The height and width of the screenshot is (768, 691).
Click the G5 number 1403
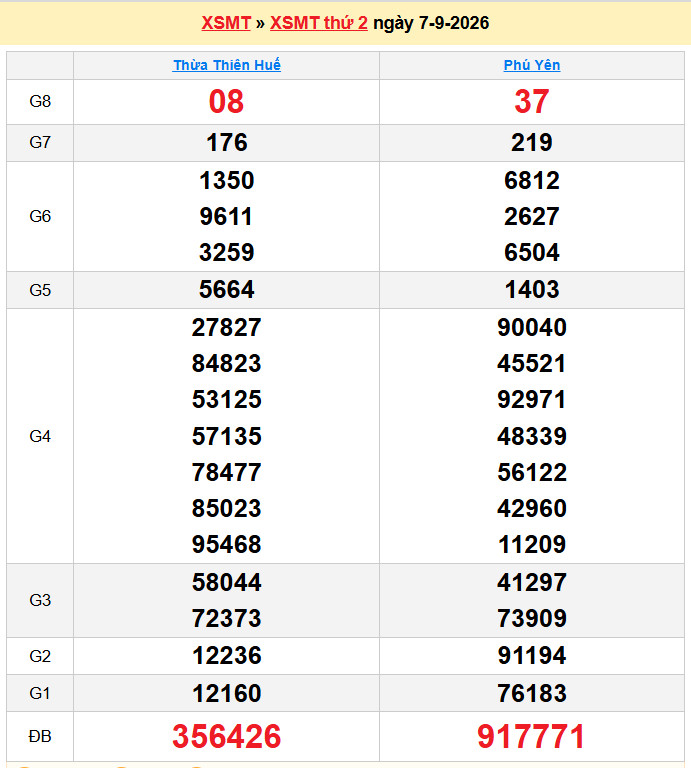532,289
